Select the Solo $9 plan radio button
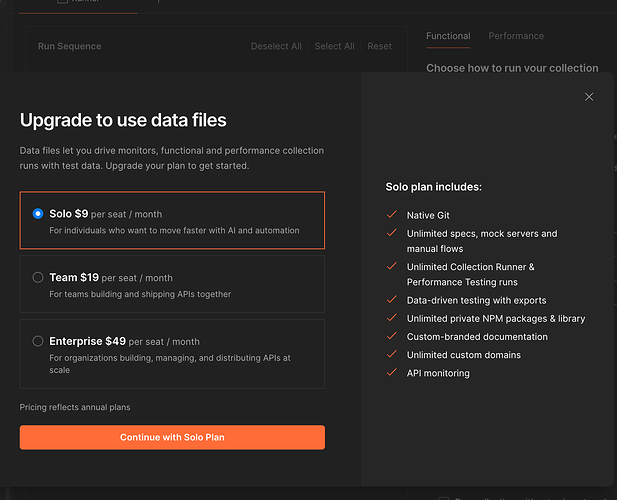 38,214
